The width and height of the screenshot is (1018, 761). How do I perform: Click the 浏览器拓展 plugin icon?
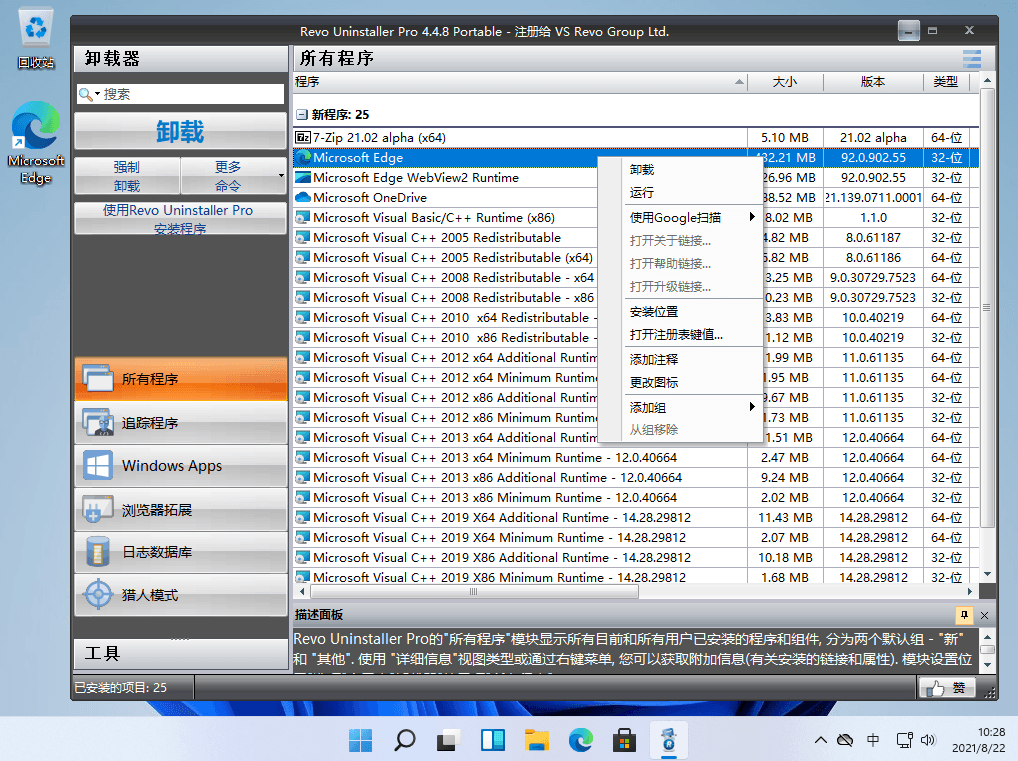pos(98,510)
